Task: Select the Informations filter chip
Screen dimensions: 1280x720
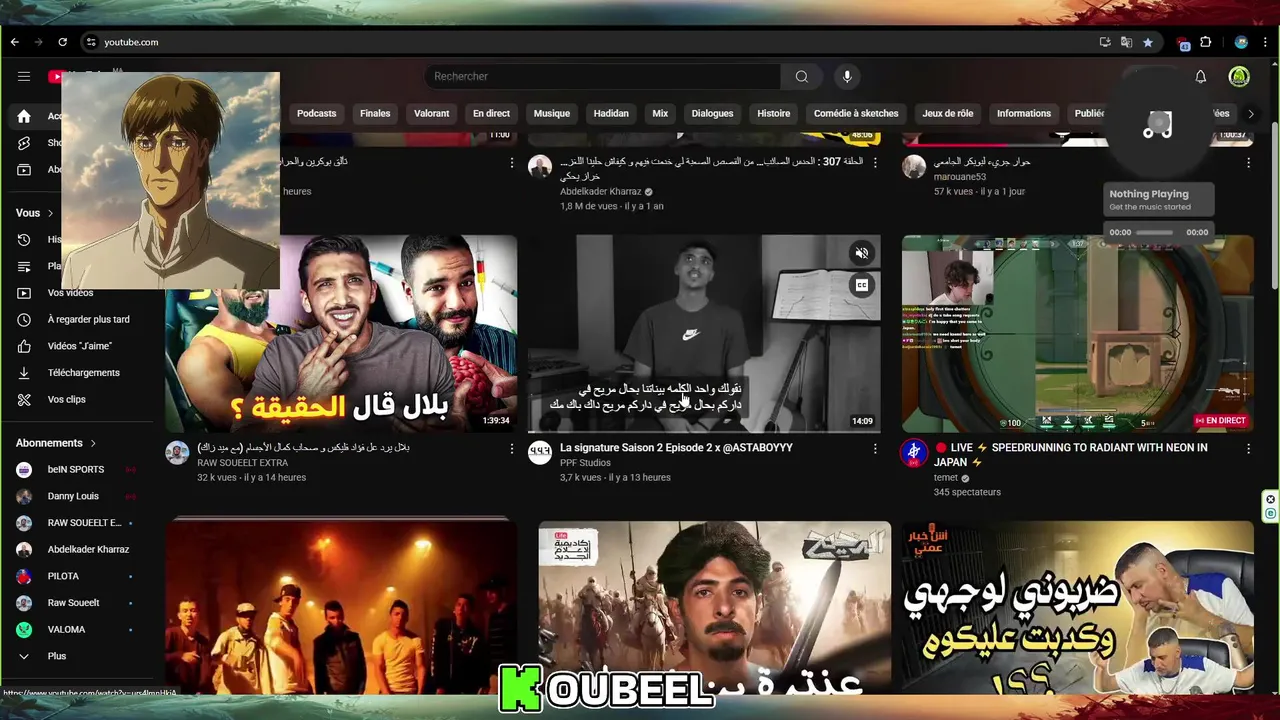Action: (x=1023, y=113)
